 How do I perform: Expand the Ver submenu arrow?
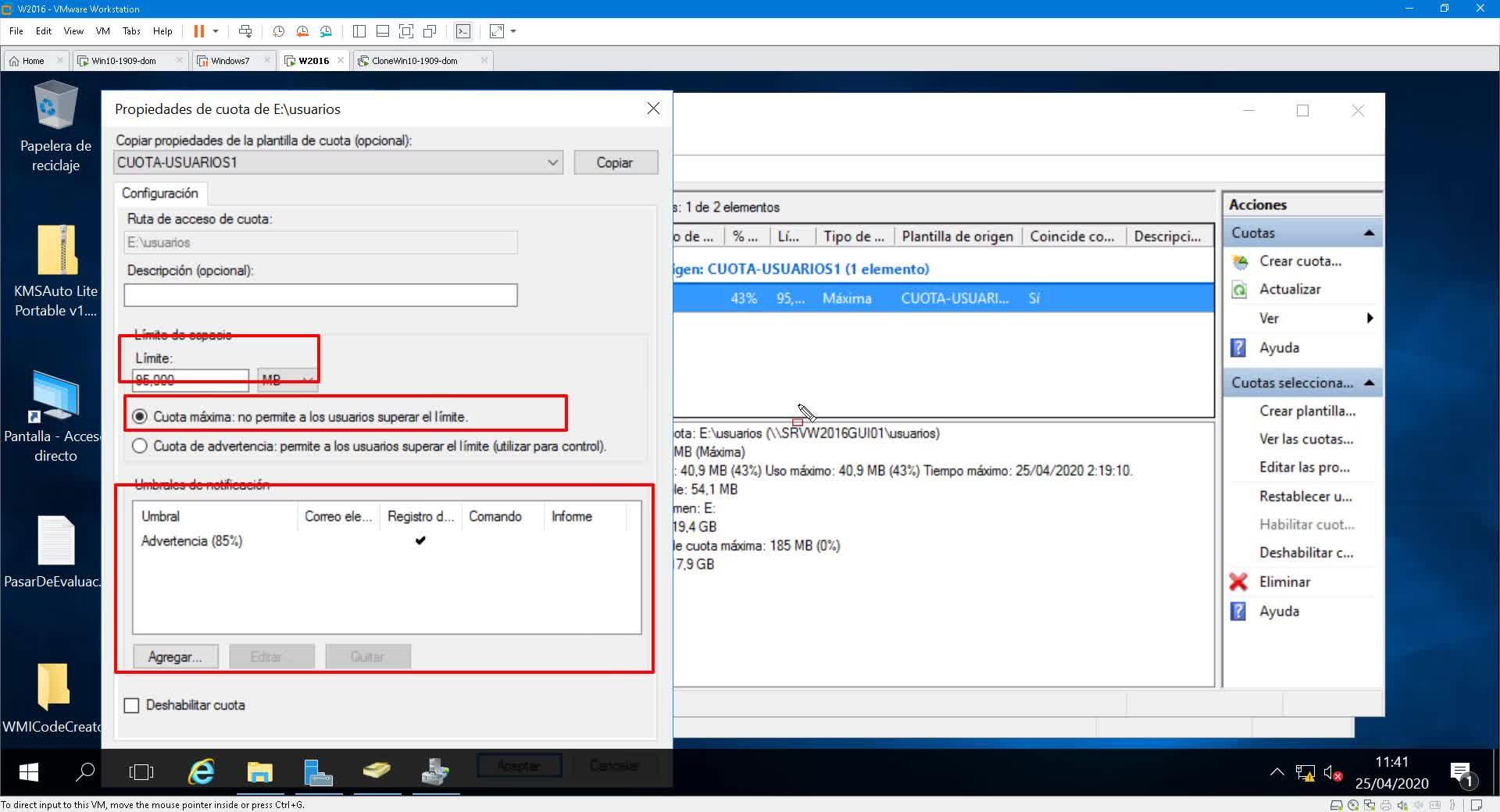click(1369, 319)
